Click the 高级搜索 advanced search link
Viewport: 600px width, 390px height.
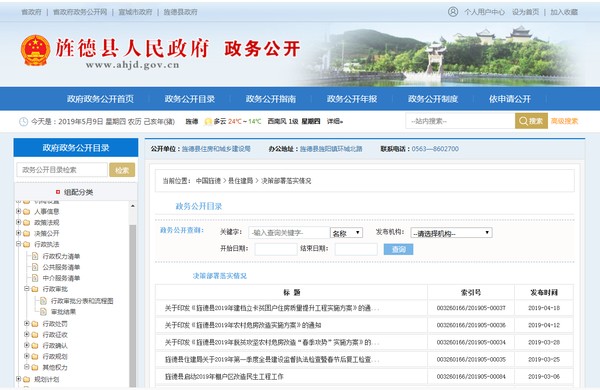click(564, 121)
